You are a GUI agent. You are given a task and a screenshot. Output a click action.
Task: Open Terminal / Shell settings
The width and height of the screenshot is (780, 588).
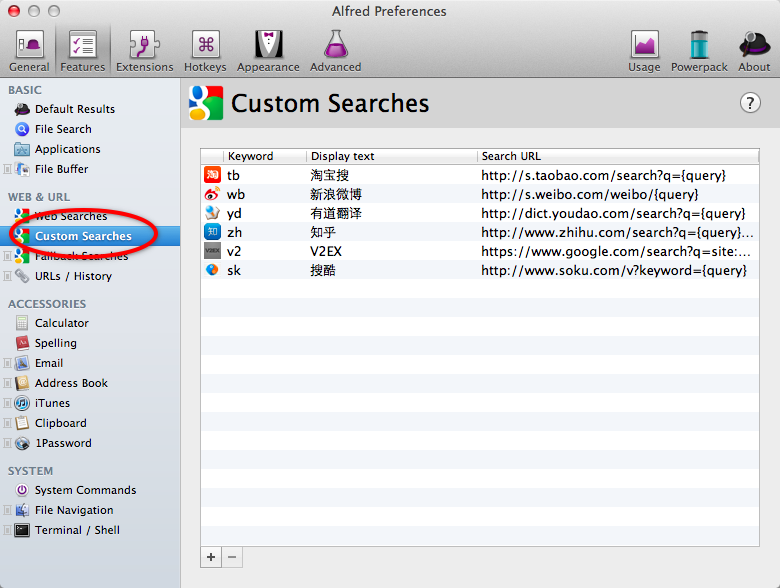point(76,530)
